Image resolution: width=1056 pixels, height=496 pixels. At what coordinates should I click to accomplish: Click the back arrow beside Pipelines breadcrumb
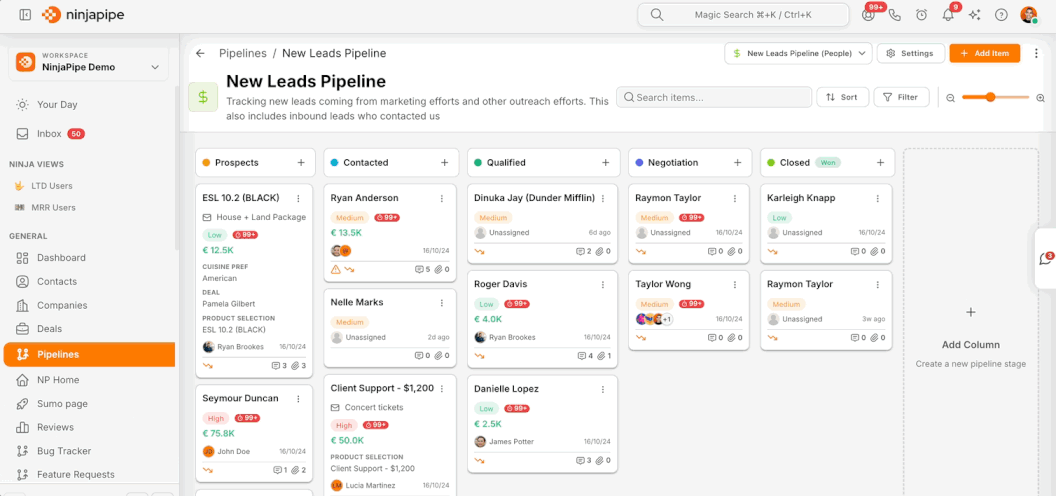(200, 53)
